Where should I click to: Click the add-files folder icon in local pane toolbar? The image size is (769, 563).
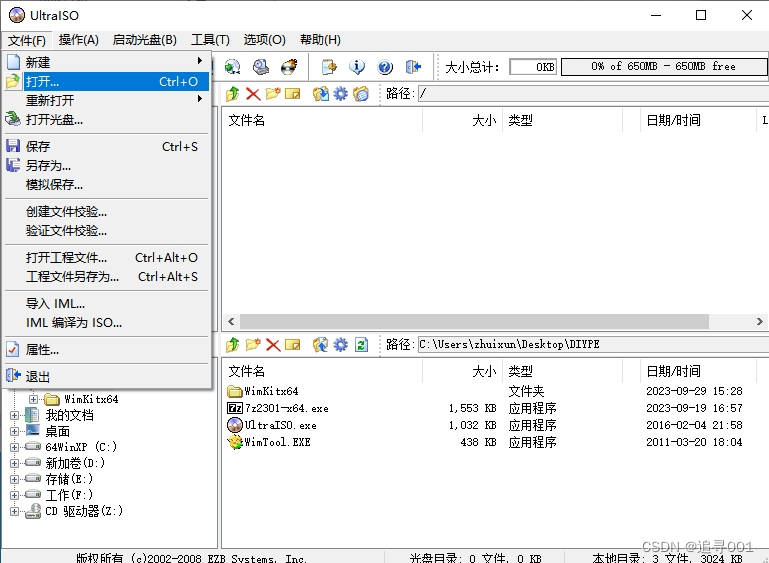coord(321,345)
